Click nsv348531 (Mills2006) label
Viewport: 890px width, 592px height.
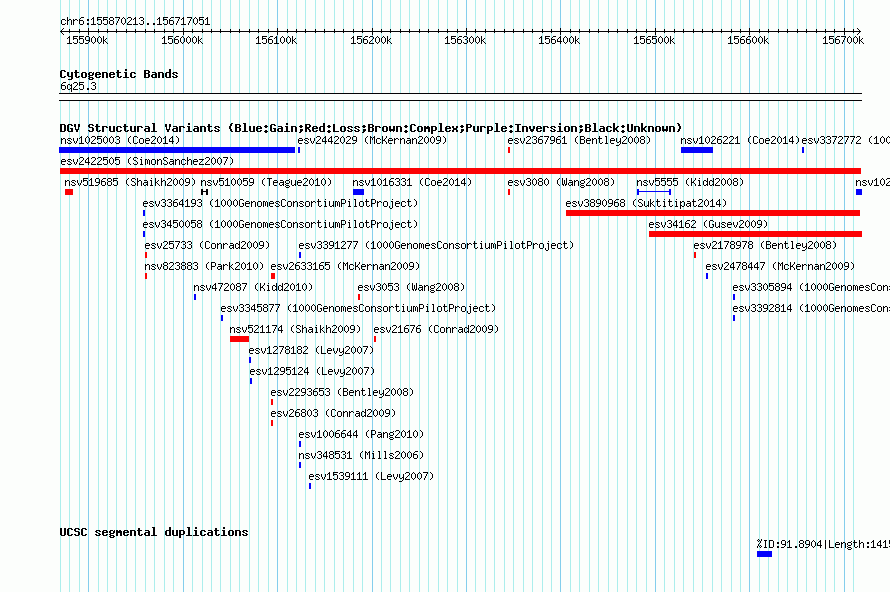[362, 455]
